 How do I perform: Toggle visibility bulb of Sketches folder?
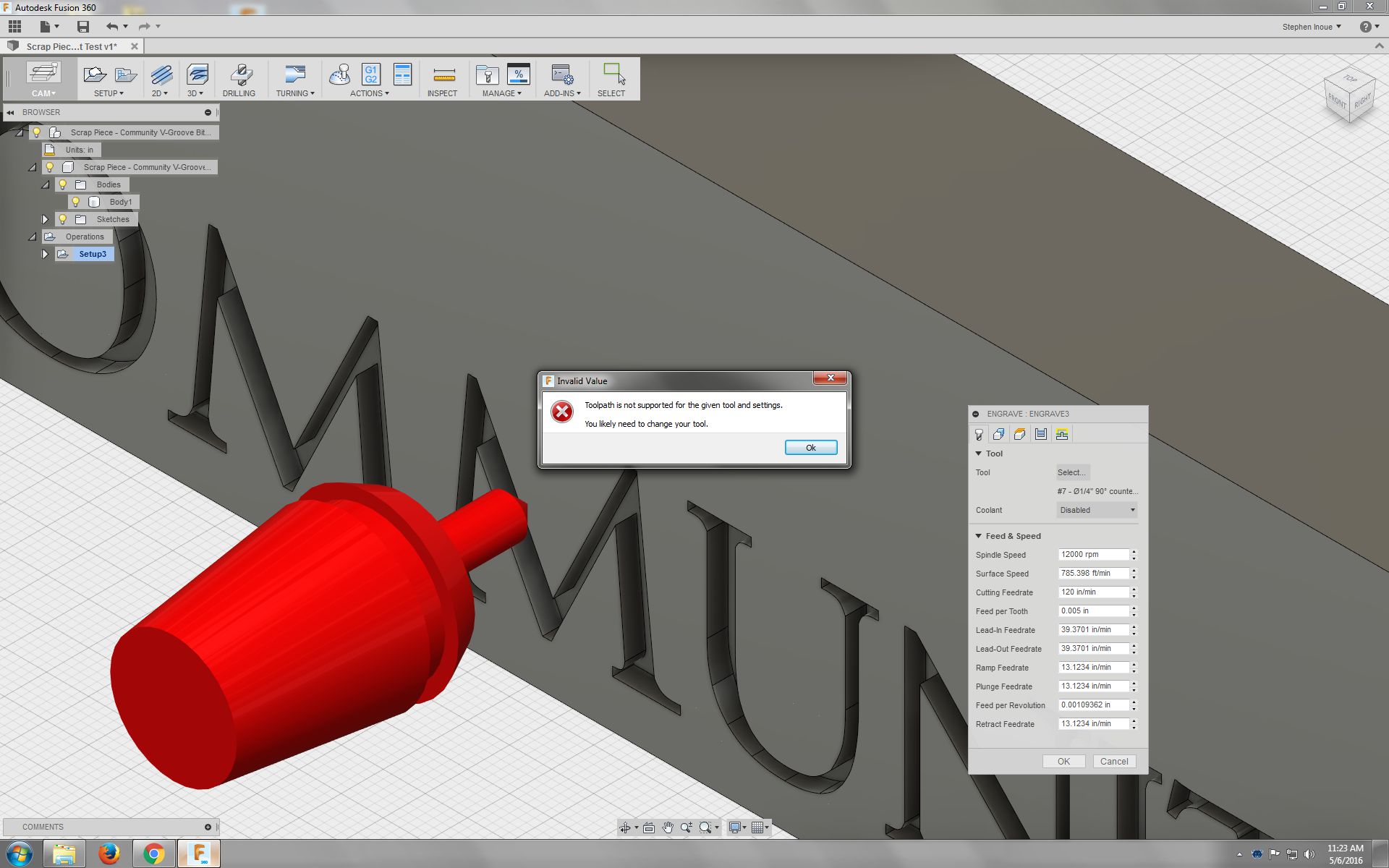[x=63, y=219]
